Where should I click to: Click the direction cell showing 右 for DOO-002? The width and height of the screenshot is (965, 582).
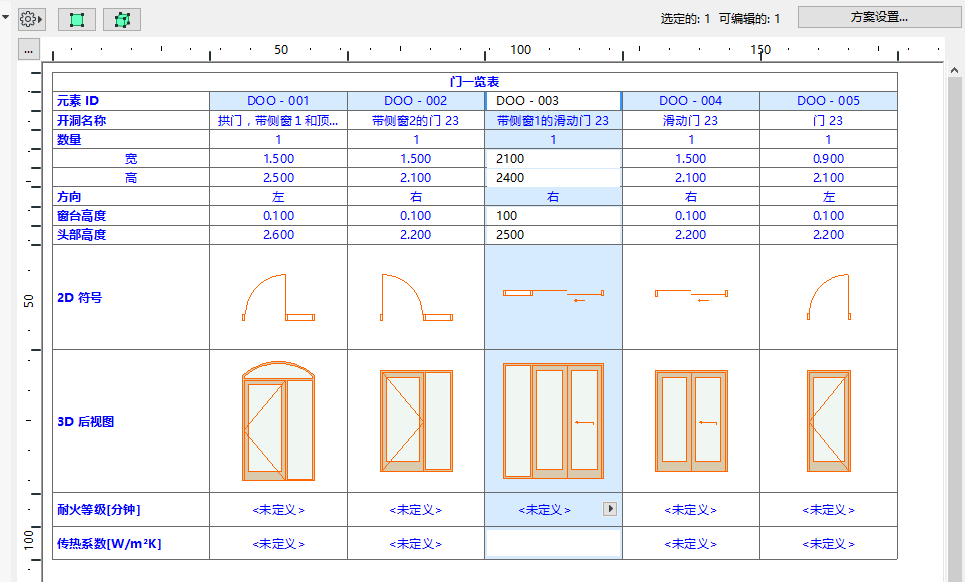point(415,197)
